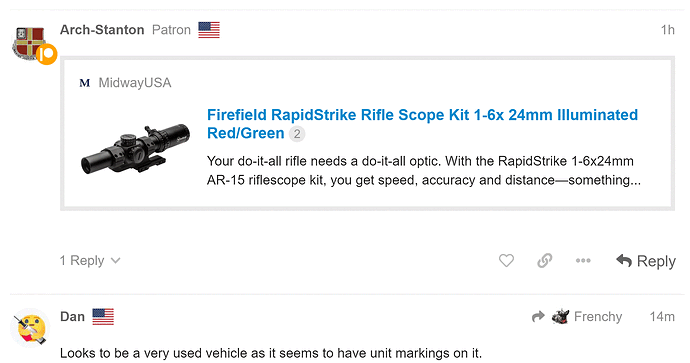Jump to Frenchy's replied-to post
The image size is (690, 363).
pos(587,316)
